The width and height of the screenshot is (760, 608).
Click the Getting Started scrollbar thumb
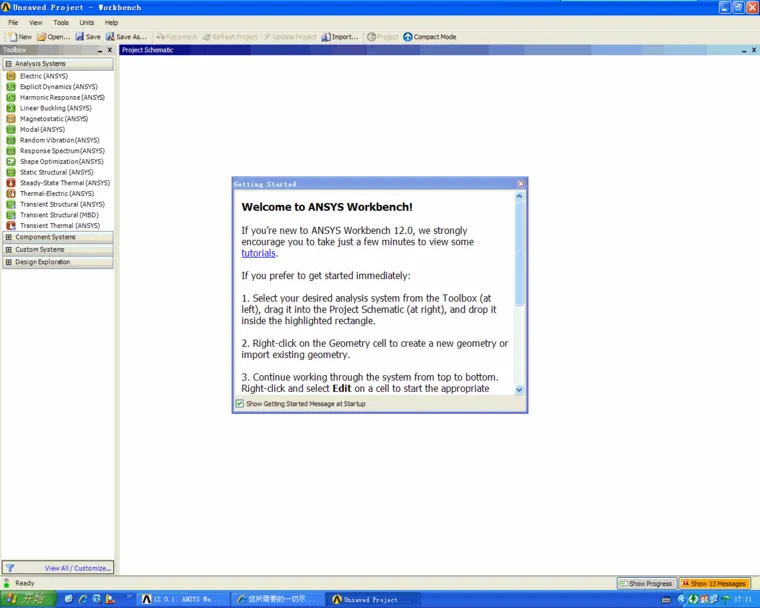click(x=519, y=254)
